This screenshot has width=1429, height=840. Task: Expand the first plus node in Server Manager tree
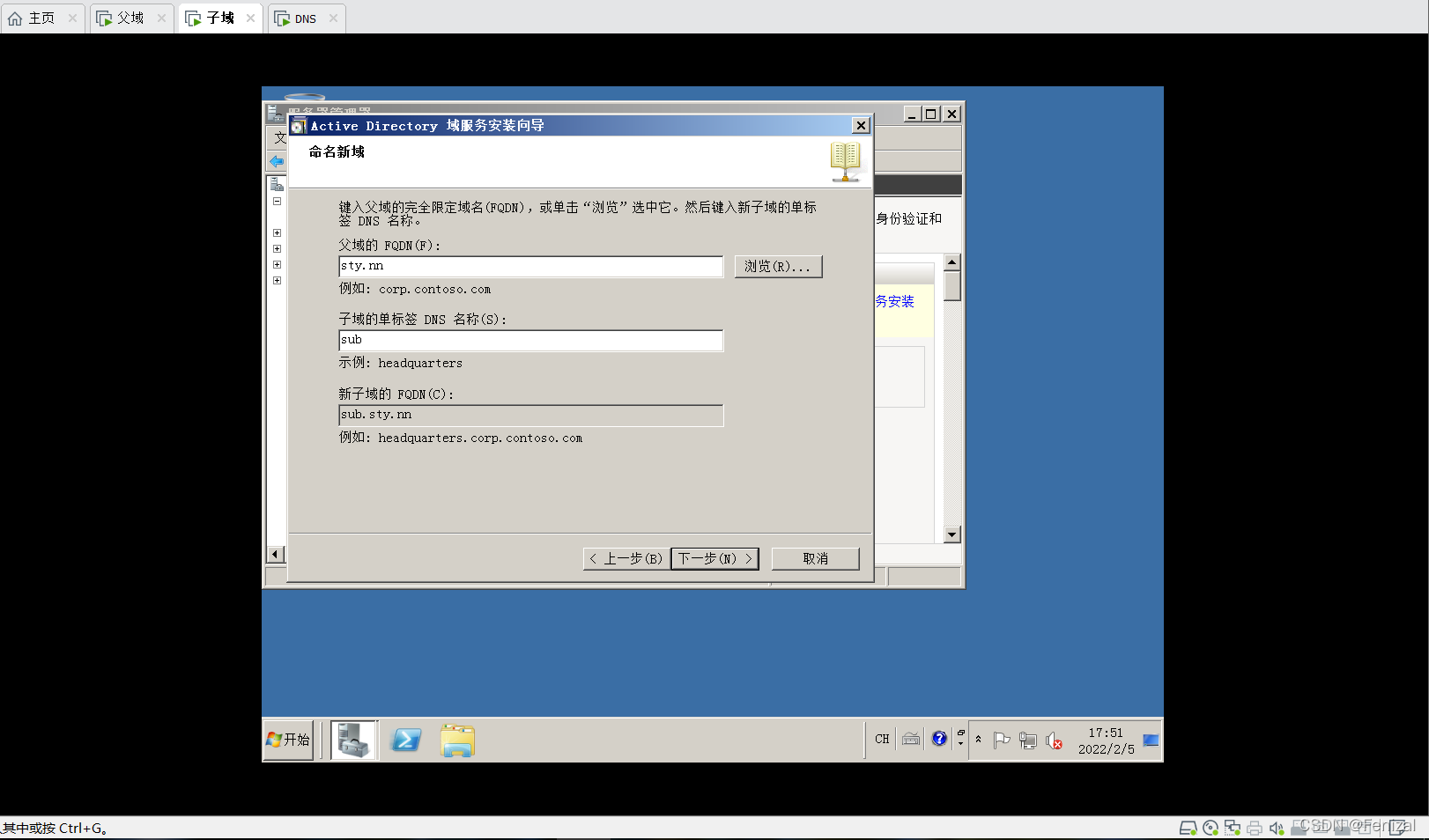tap(277, 233)
